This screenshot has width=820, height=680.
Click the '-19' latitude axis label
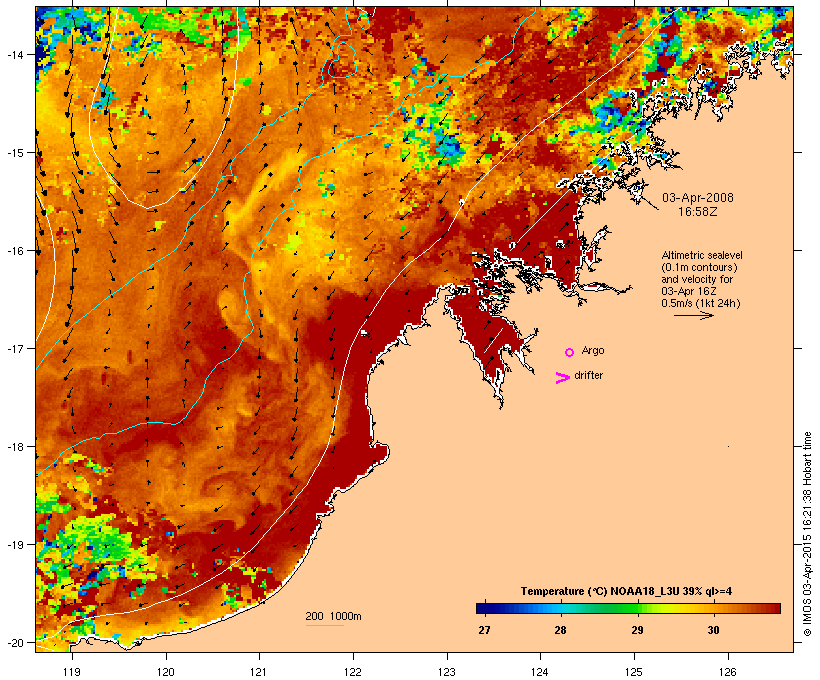tap(14, 545)
